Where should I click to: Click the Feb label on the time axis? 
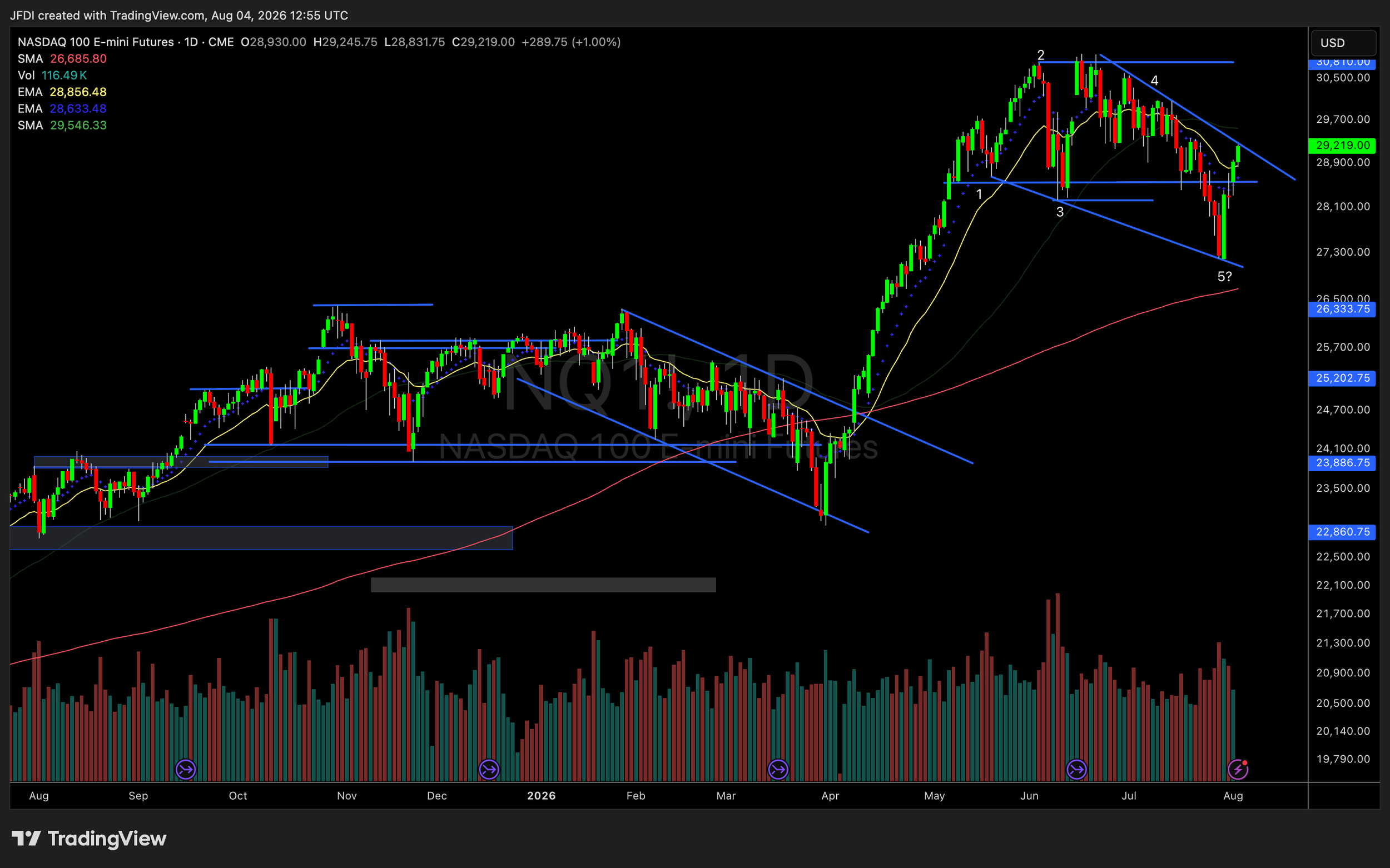636,796
